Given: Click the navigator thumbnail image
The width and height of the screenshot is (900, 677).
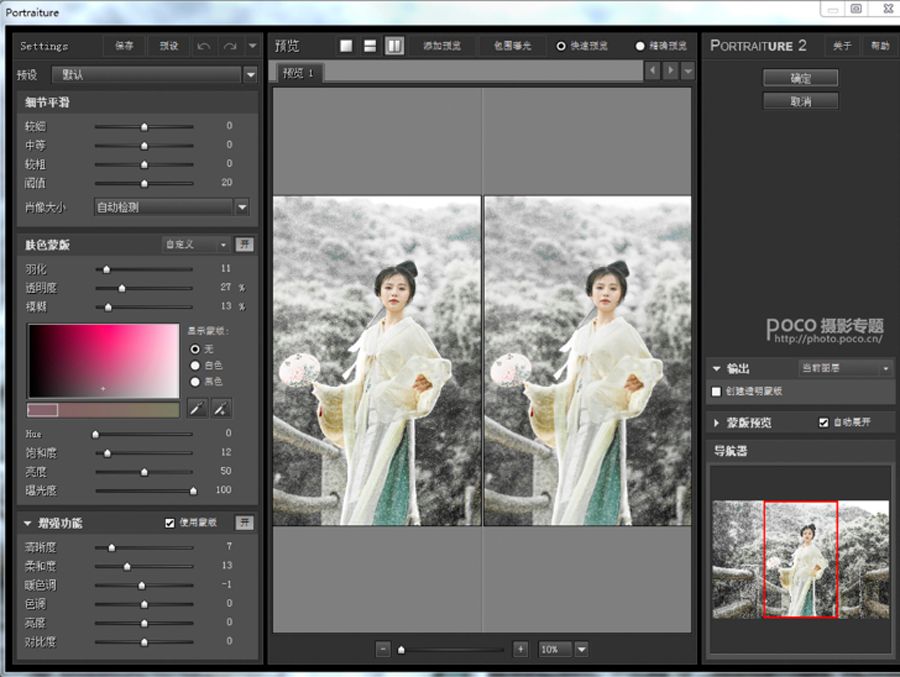Looking at the screenshot, I should pyautogui.click(x=801, y=559).
